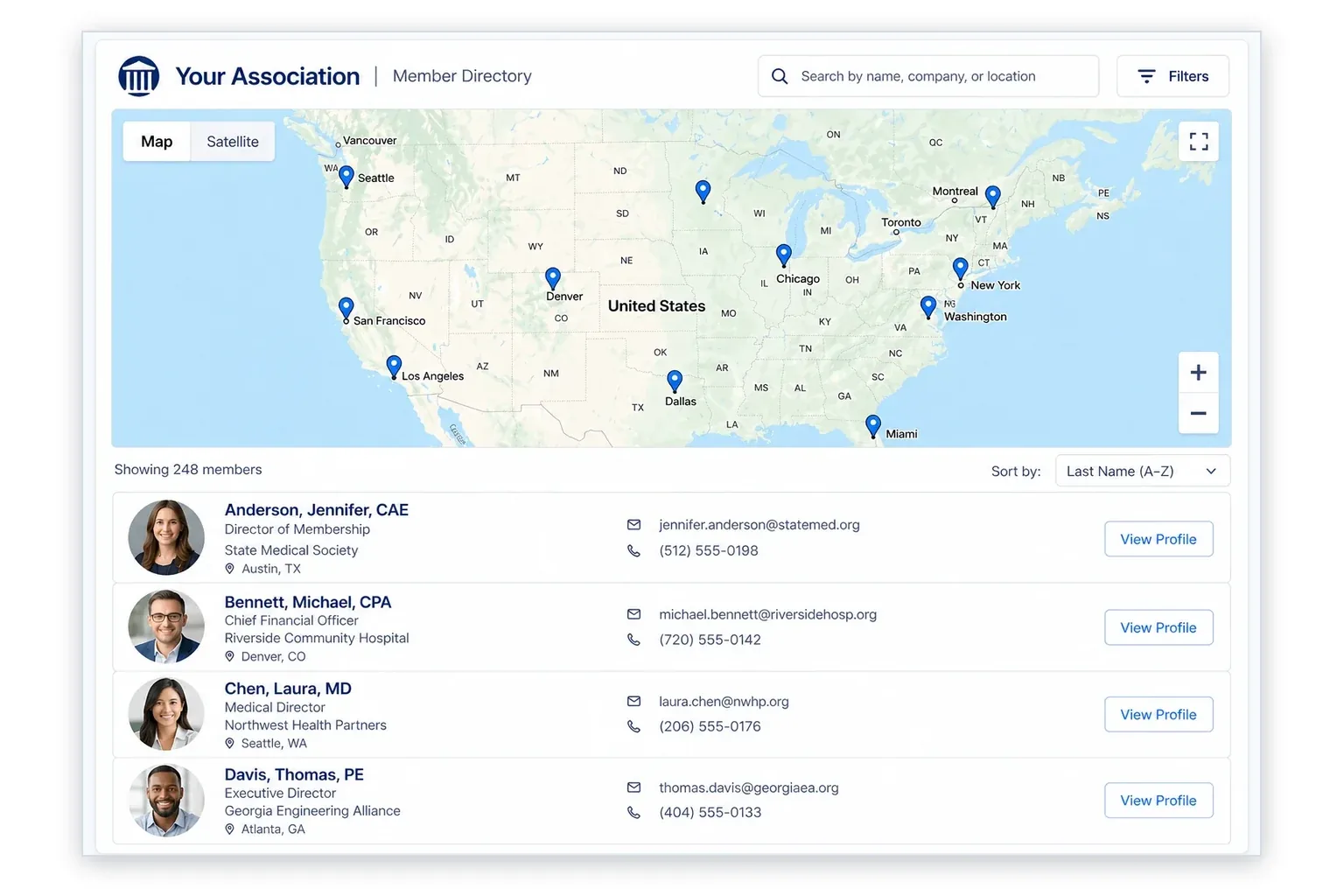Click Jennifer Anderson's profile photo
The width and height of the screenshot is (1344, 896).
[x=166, y=537]
